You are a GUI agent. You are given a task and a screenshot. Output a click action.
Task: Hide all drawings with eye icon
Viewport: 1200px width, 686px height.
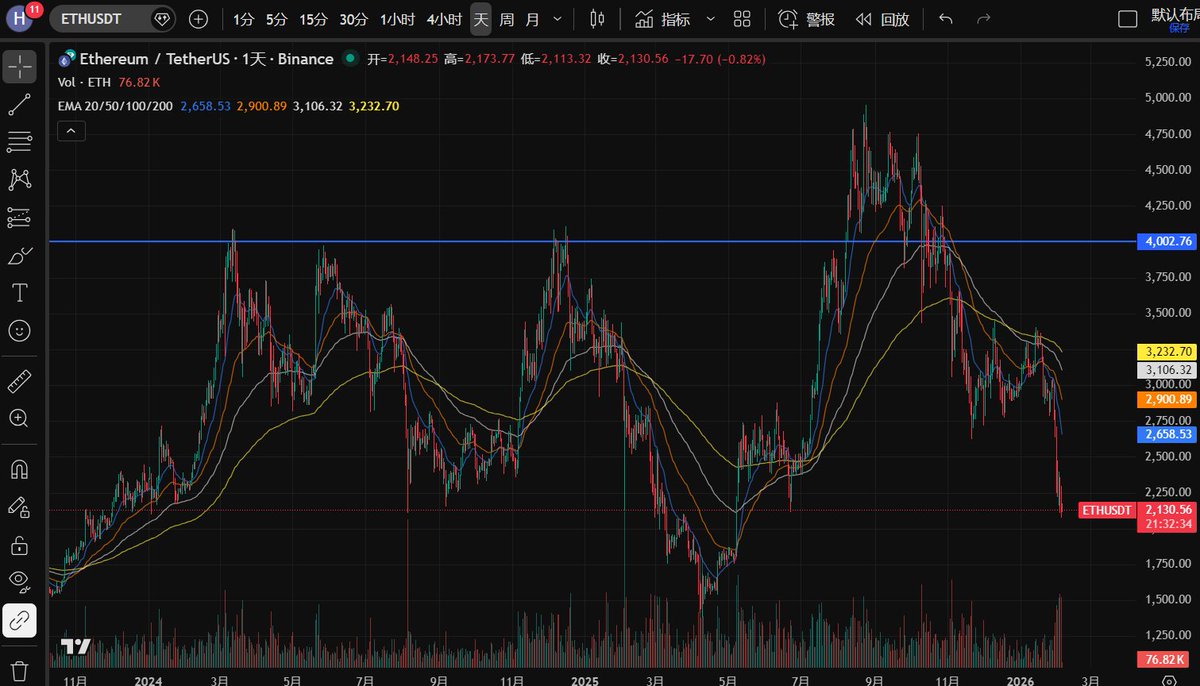coord(19,581)
